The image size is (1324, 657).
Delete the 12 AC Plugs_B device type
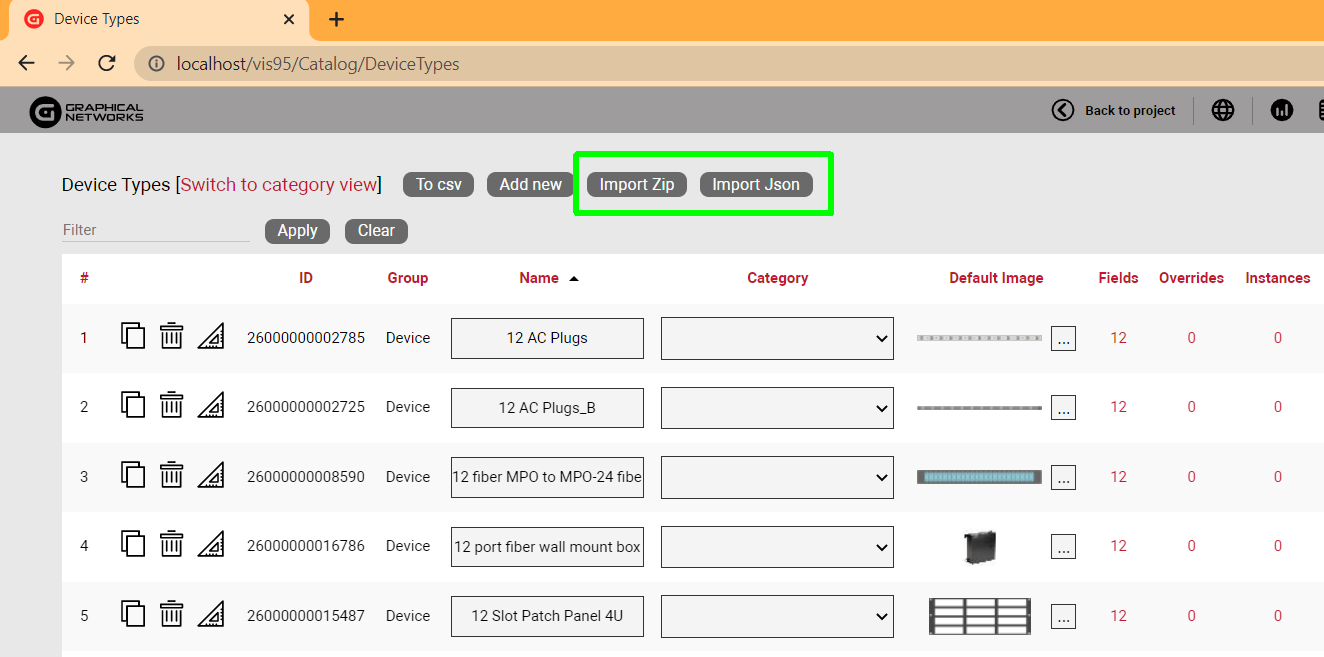172,405
